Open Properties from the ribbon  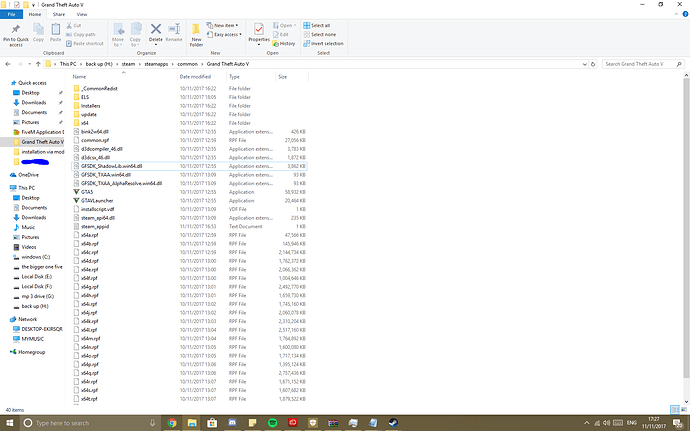(x=259, y=34)
